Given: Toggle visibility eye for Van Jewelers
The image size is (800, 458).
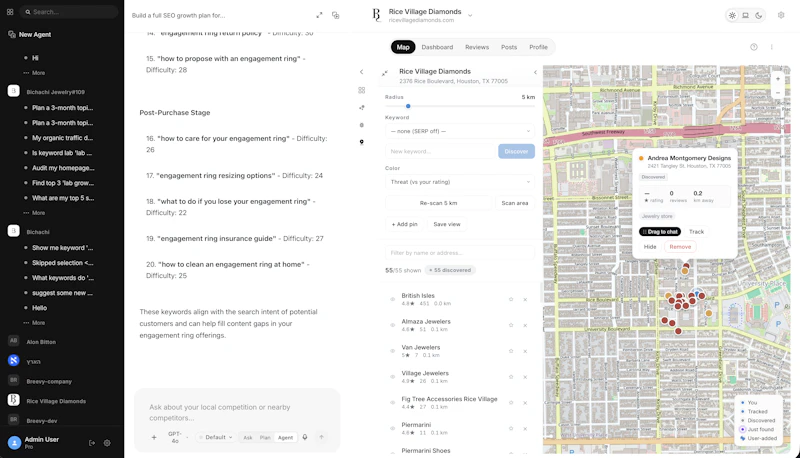Looking at the screenshot, I should pos(392,351).
